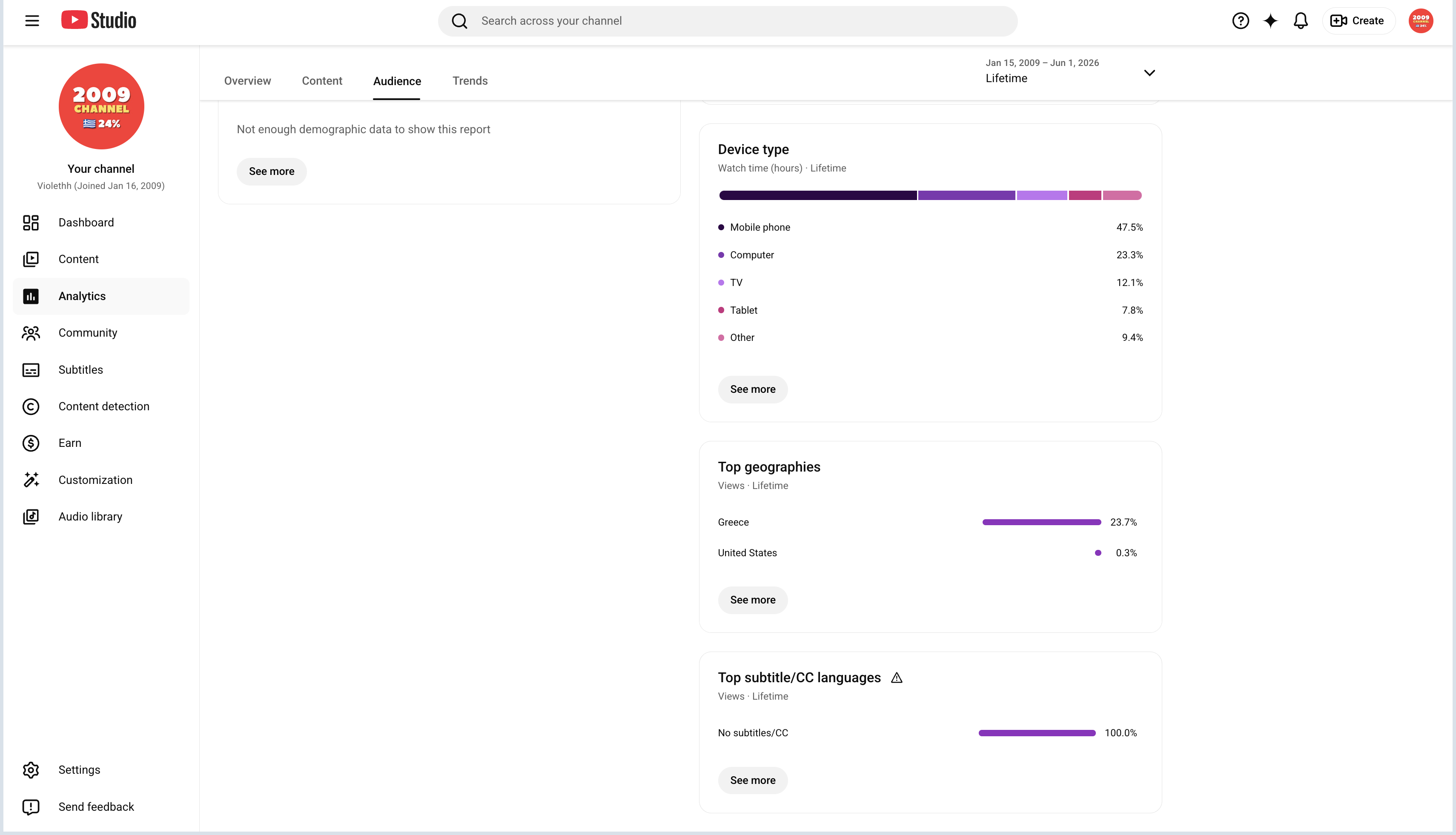Open the Settings gear icon
This screenshot has height=835, width=1456.
[31, 769]
